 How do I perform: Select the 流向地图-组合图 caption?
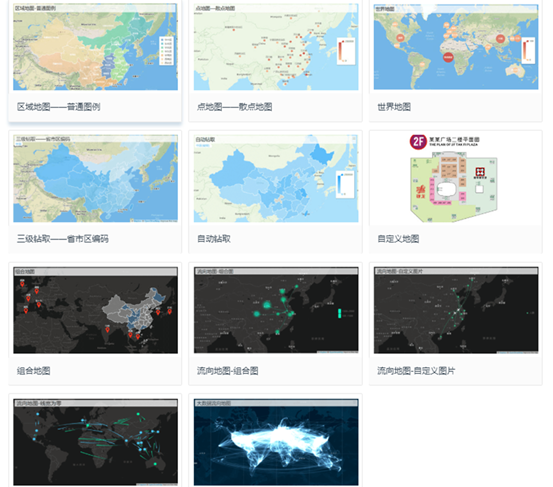(x=227, y=371)
